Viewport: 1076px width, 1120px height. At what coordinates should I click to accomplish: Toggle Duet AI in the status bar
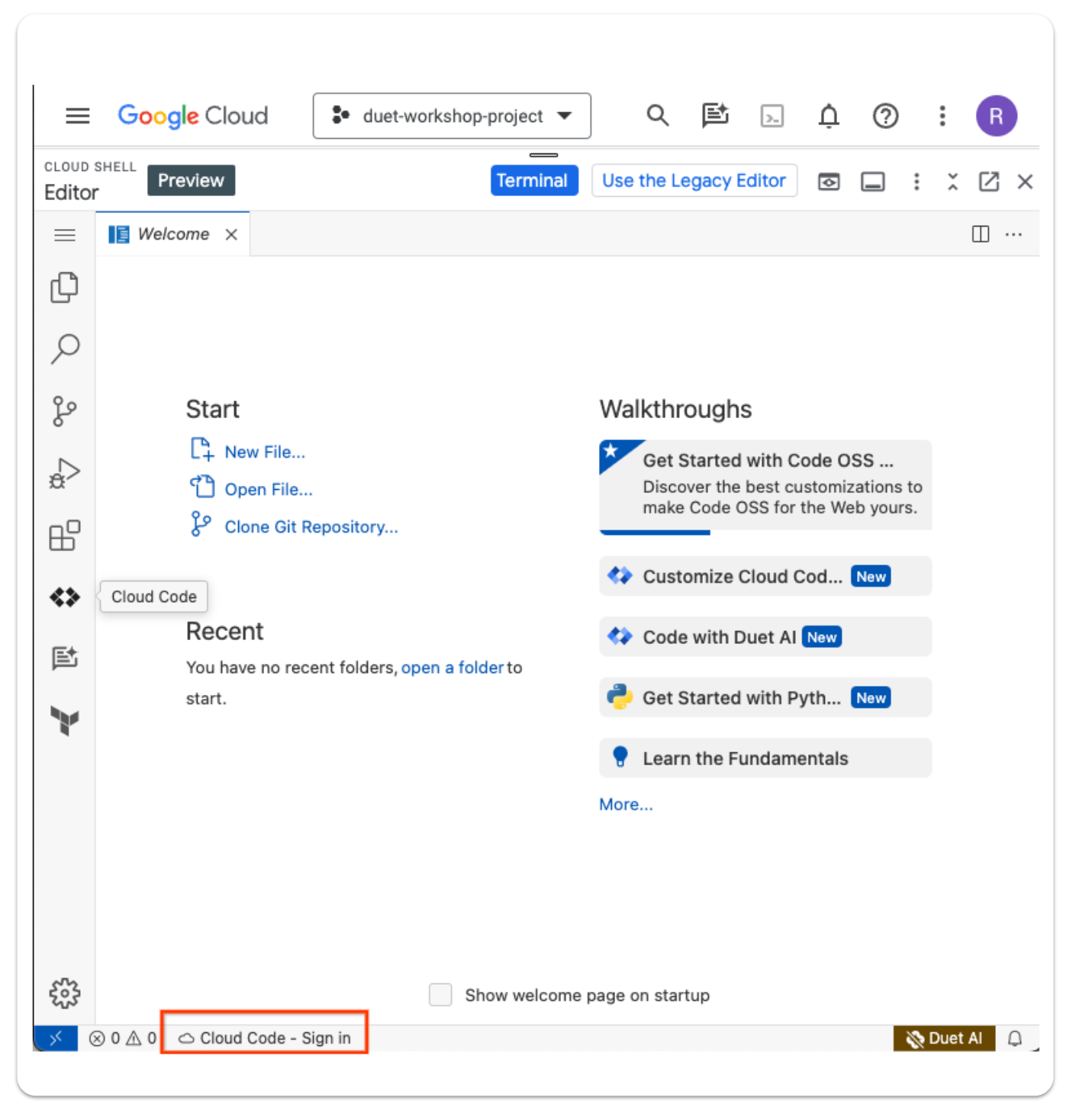(944, 1038)
